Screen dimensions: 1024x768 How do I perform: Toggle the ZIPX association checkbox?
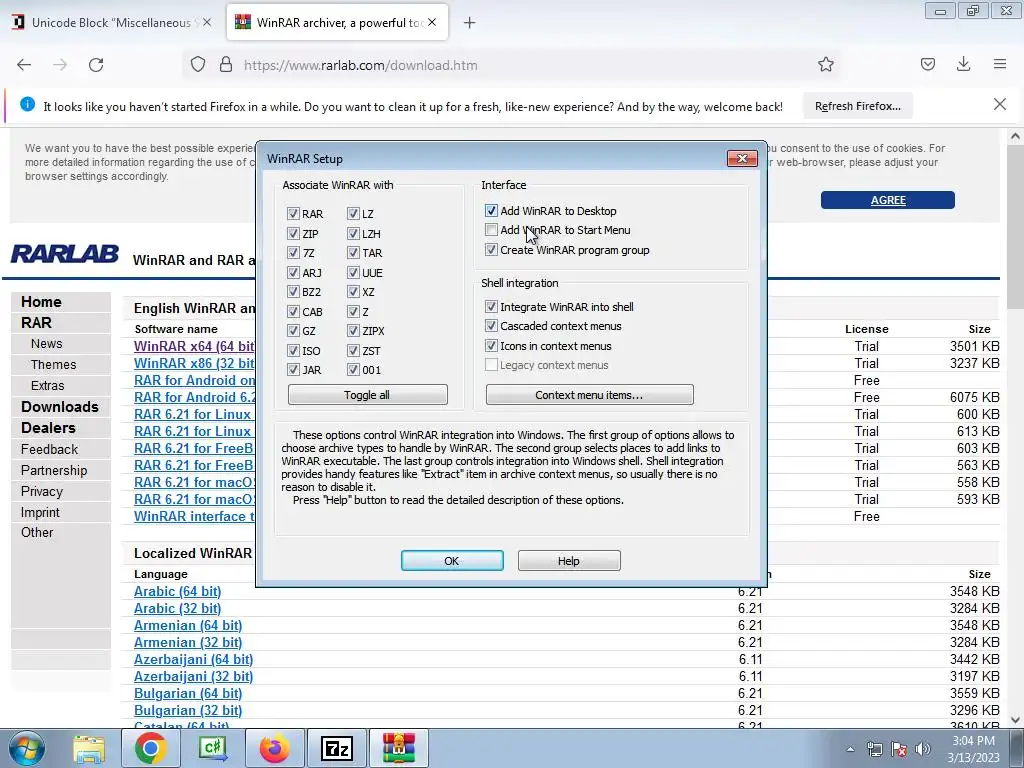pyautogui.click(x=353, y=331)
